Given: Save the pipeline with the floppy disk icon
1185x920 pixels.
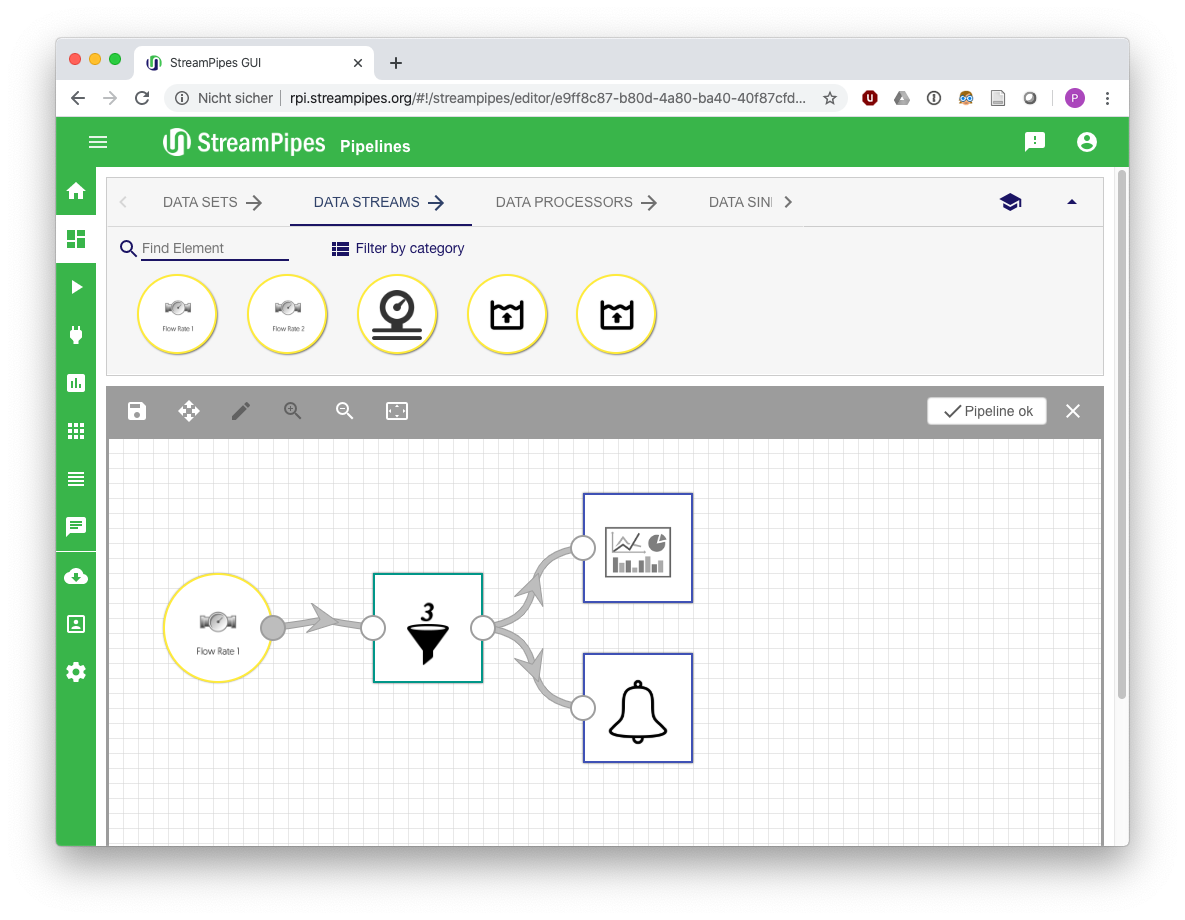Looking at the screenshot, I should click(x=137, y=411).
